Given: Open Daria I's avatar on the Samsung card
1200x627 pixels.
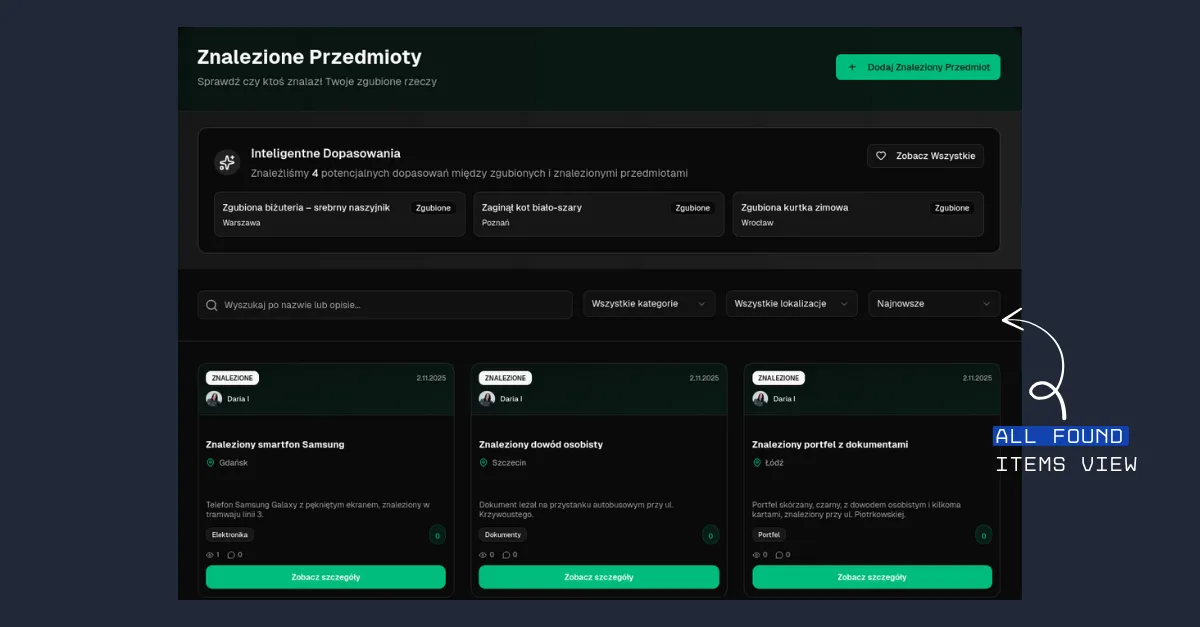Looking at the screenshot, I should pyautogui.click(x=214, y=398).
